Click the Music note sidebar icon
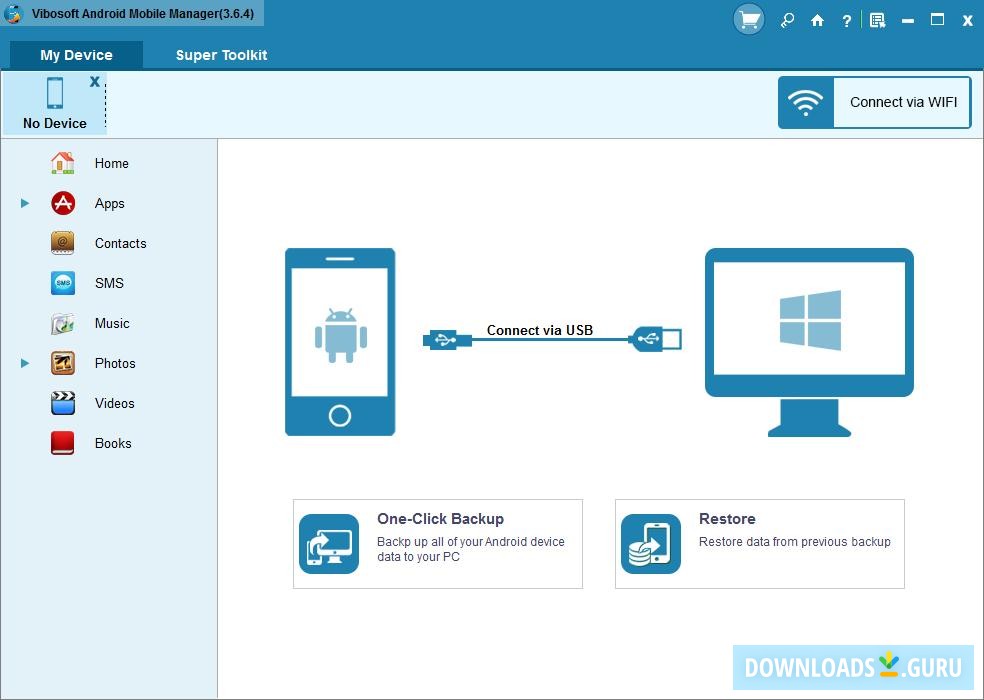Screen dimensions: 984x700 [61, 323]
